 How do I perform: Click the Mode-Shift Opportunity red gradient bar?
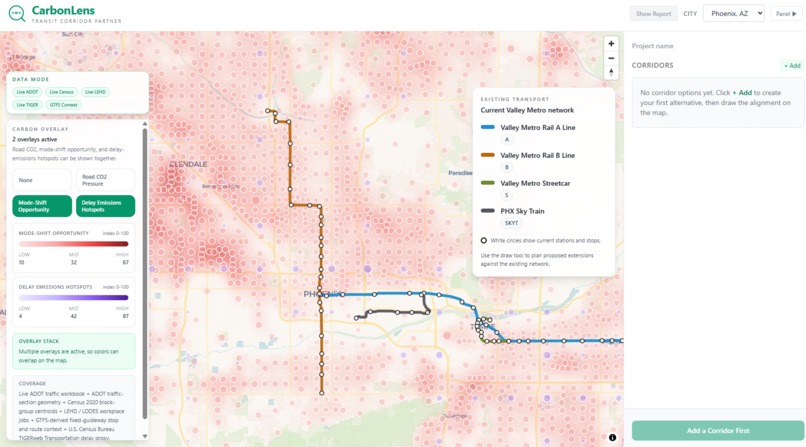(74, 244)
